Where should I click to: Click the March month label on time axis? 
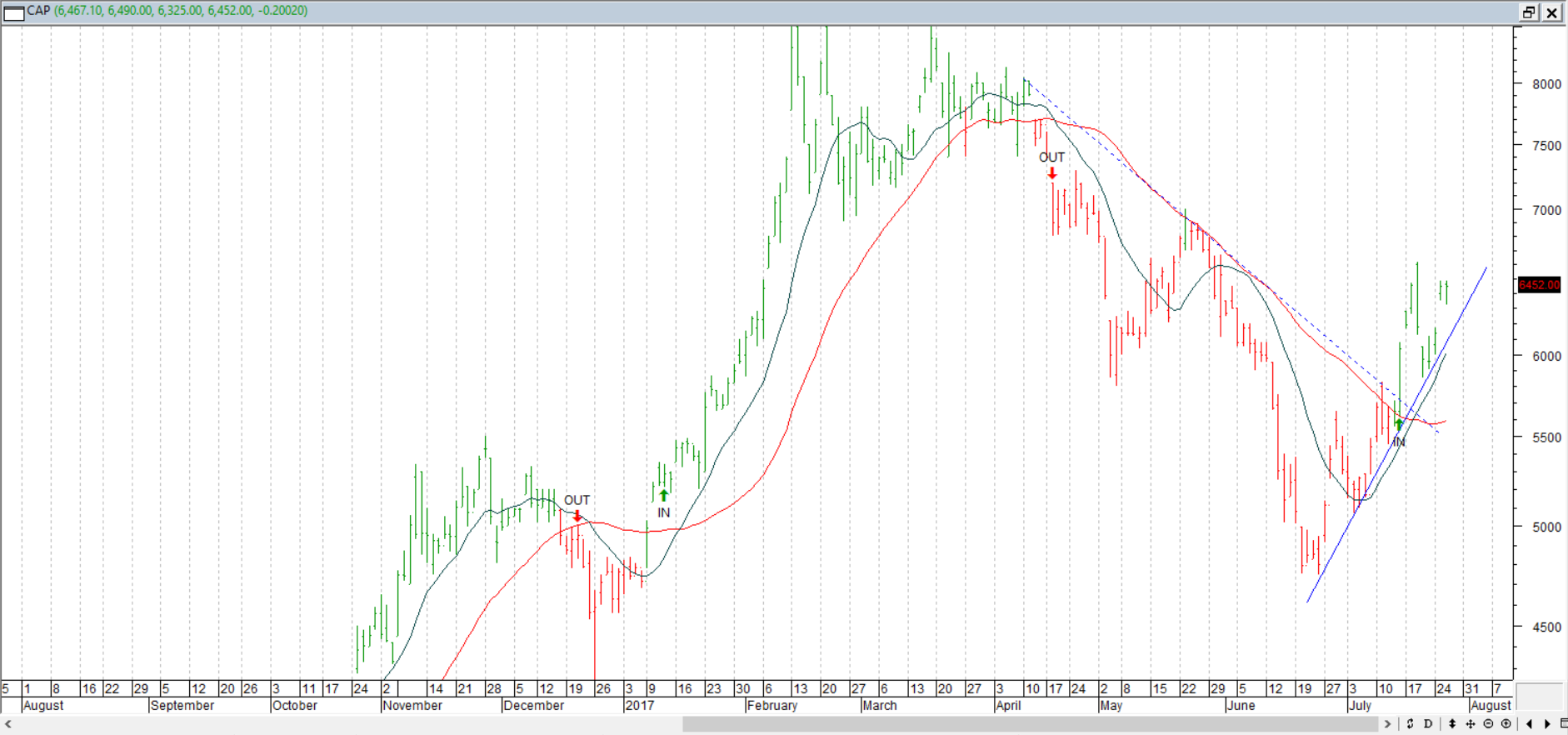880,705
